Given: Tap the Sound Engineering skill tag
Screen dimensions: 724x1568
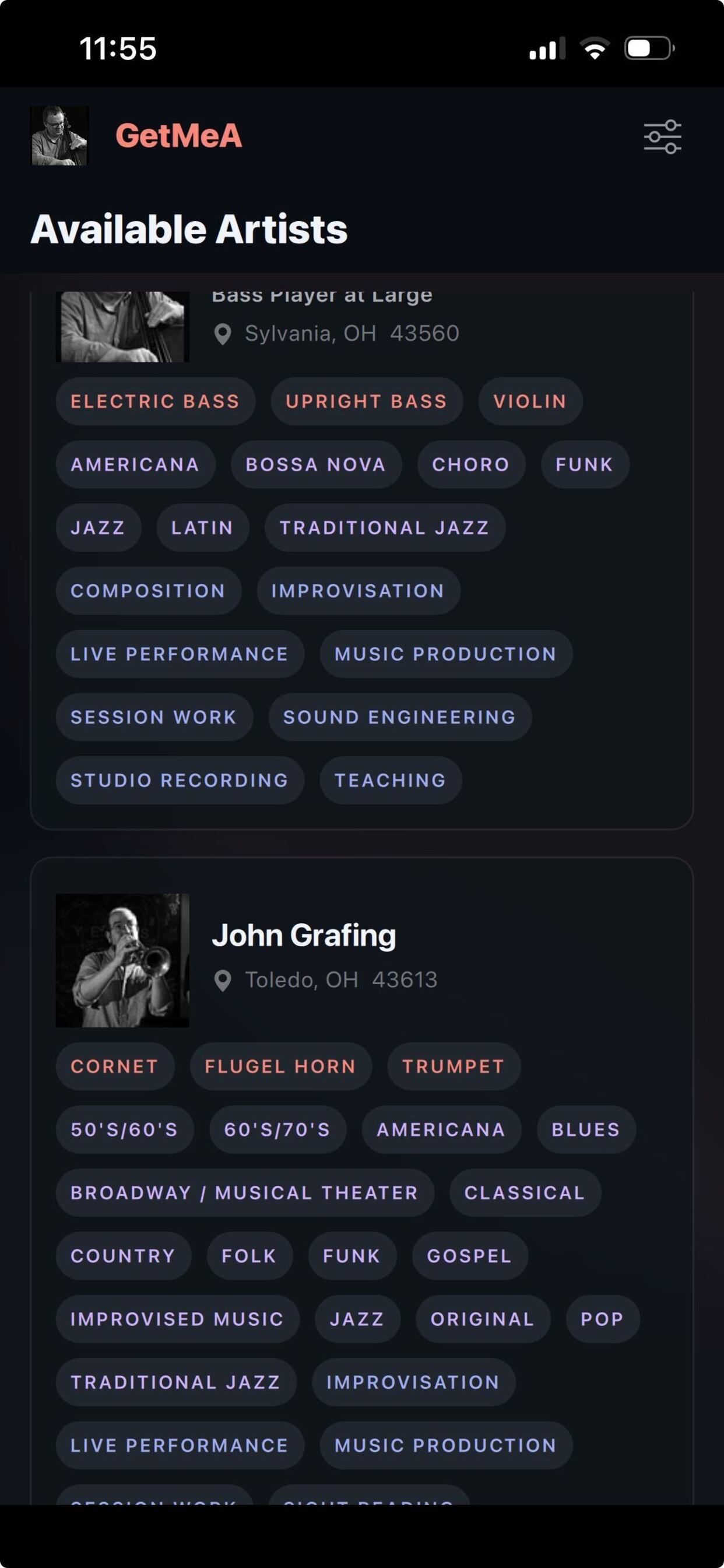Looking at the screenshot, I should 400,717.
